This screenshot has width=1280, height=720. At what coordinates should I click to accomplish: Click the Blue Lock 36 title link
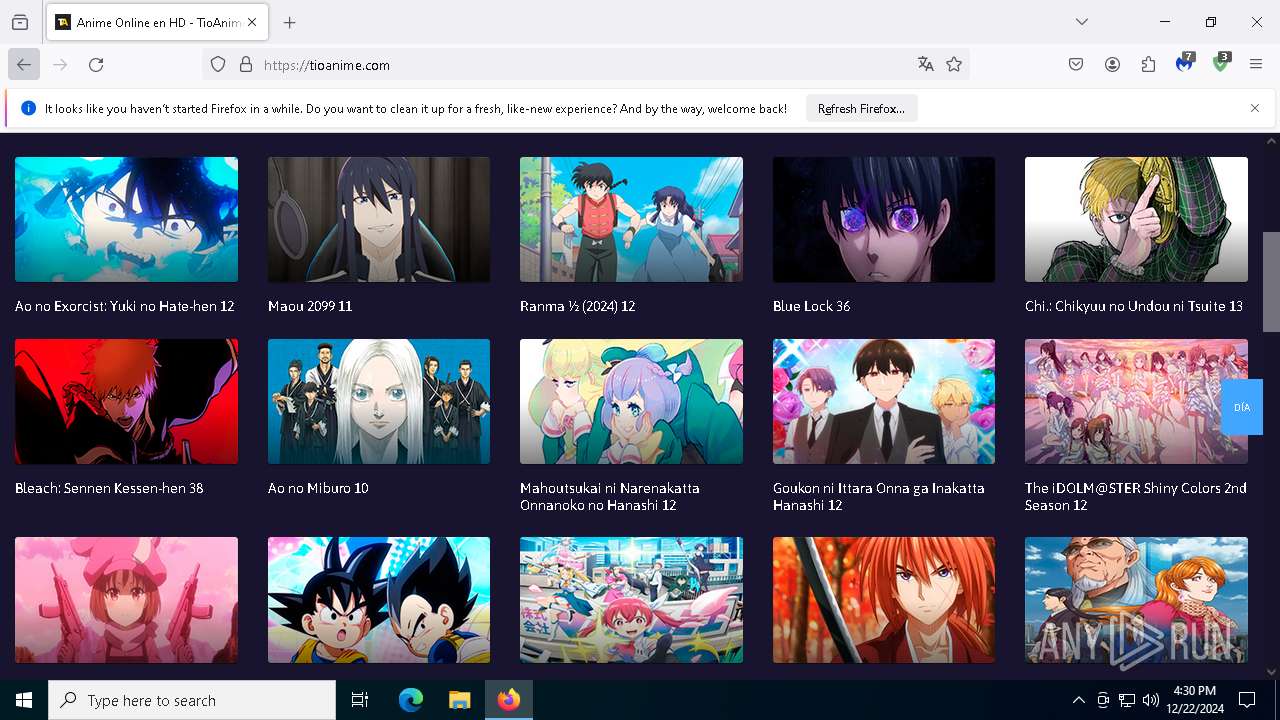coord(811,306)
